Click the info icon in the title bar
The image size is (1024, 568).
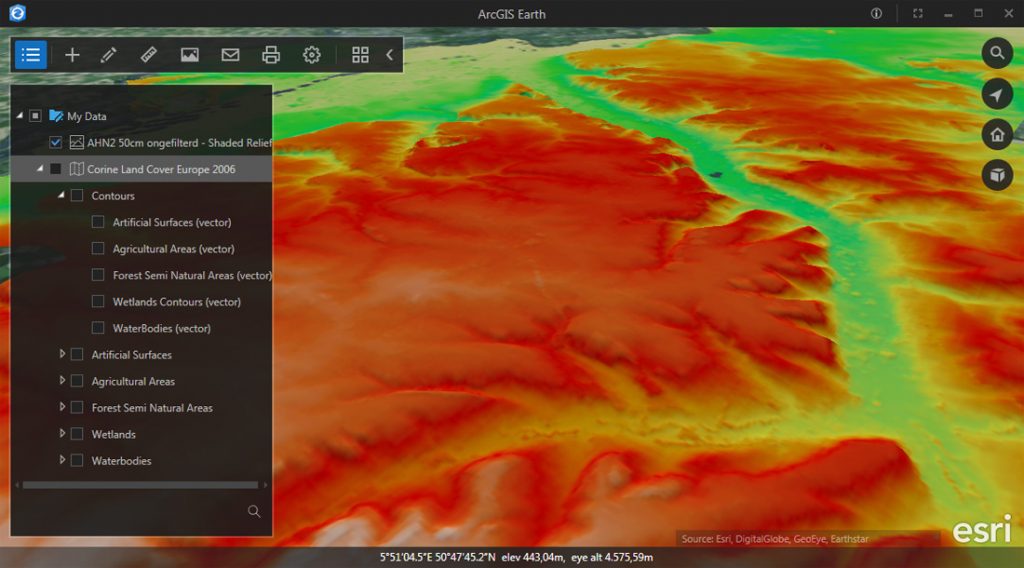(x=876, y=14)
